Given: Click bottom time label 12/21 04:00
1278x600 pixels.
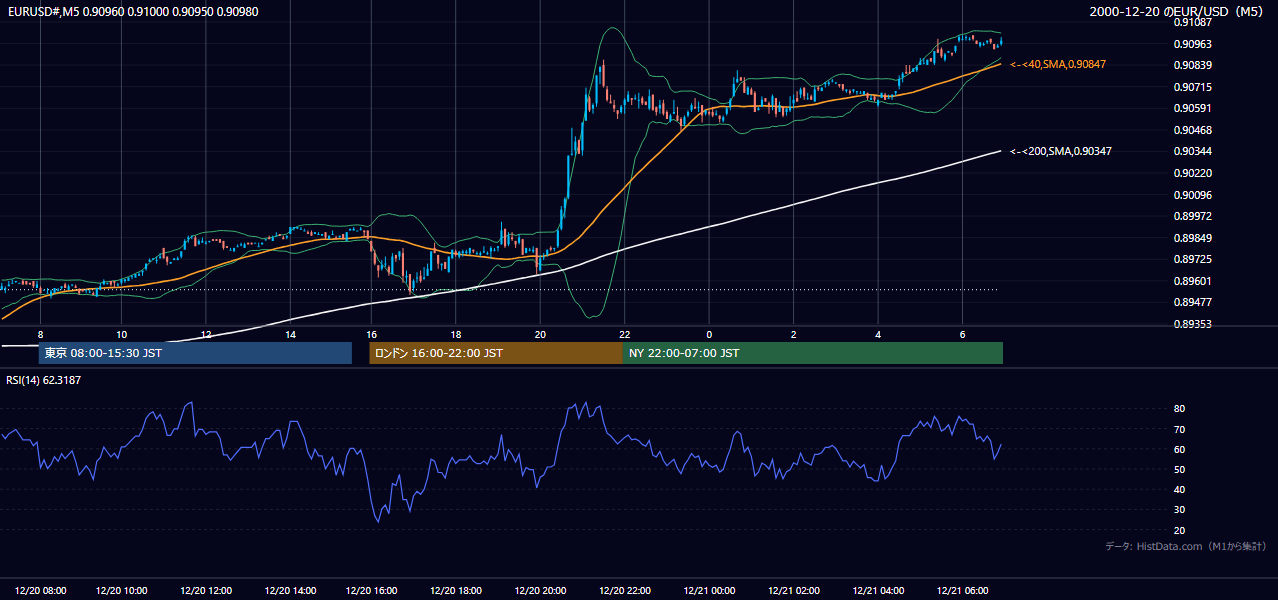Looking at the screenshot, I should (x=877, y=590).
